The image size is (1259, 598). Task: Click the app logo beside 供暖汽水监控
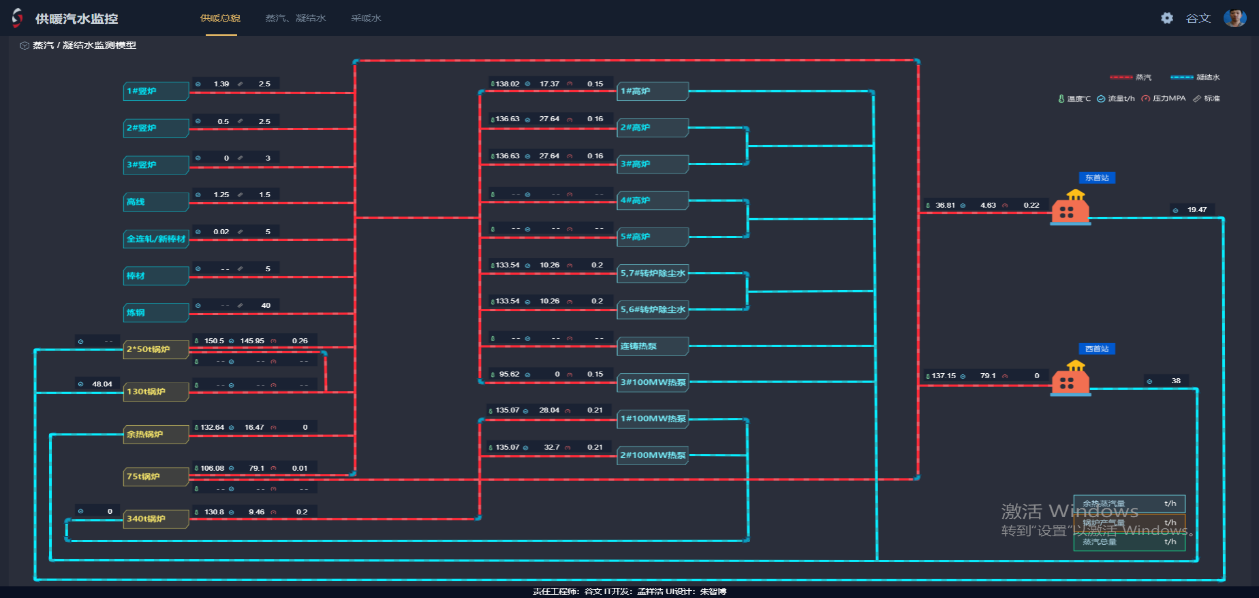[17, 18]
